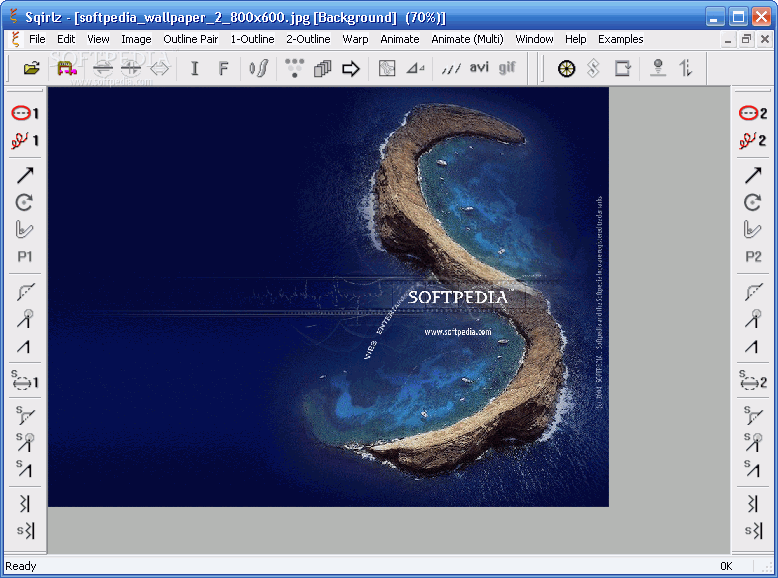Click the diagonal arrow in right toolbar
Screen dimensions: 778x578
[753, 175]
